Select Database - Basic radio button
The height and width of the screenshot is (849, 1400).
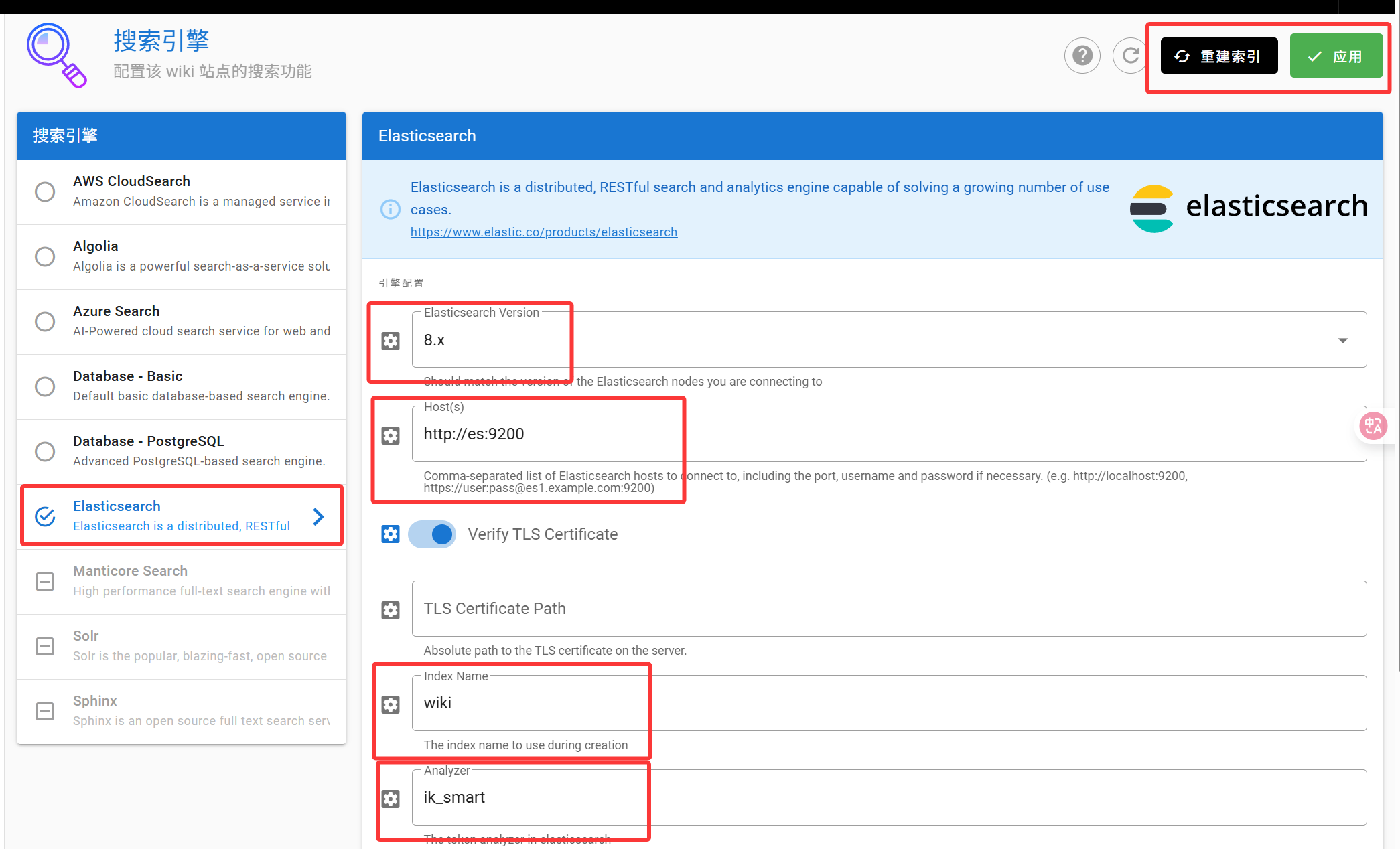point(45,386)
